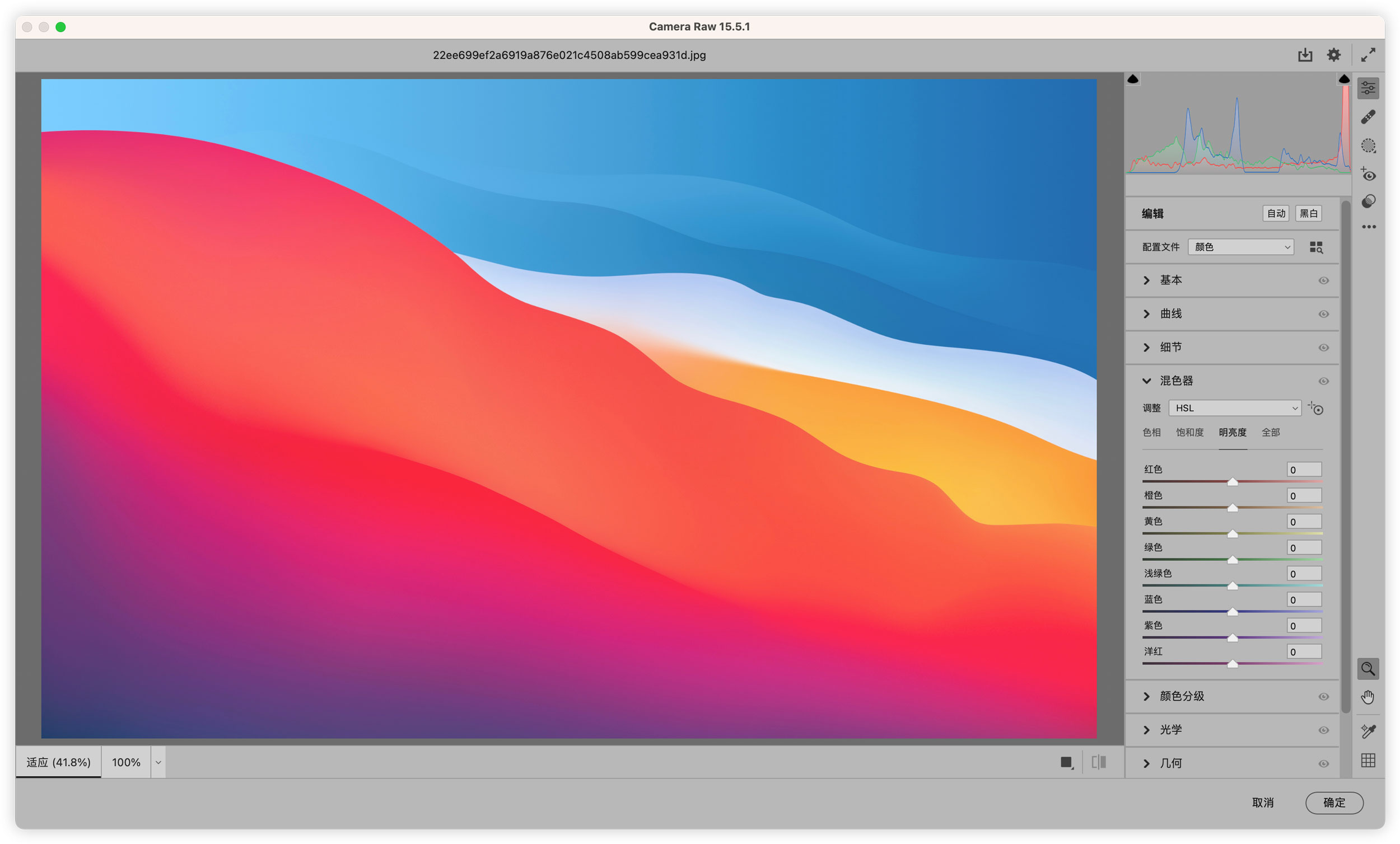
Task: Click the 100% zoom button
Action: coord(126,762)
